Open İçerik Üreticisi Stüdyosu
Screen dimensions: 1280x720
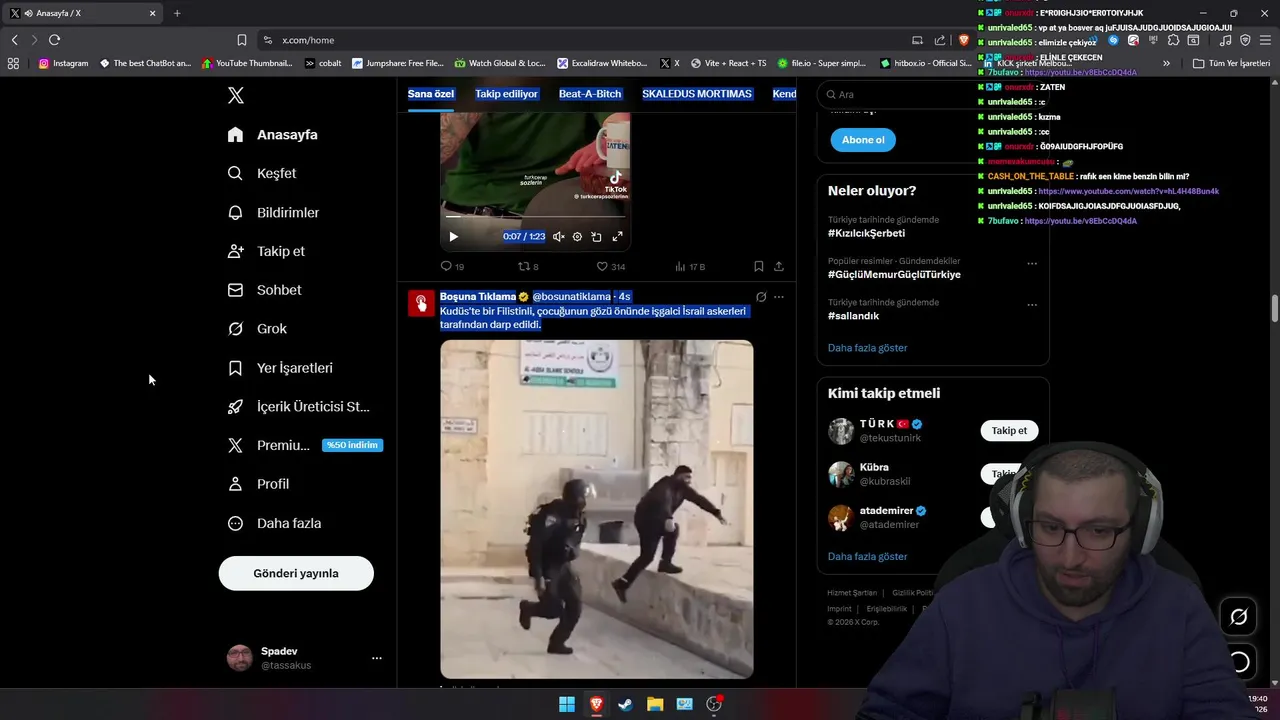click(298, 407)
